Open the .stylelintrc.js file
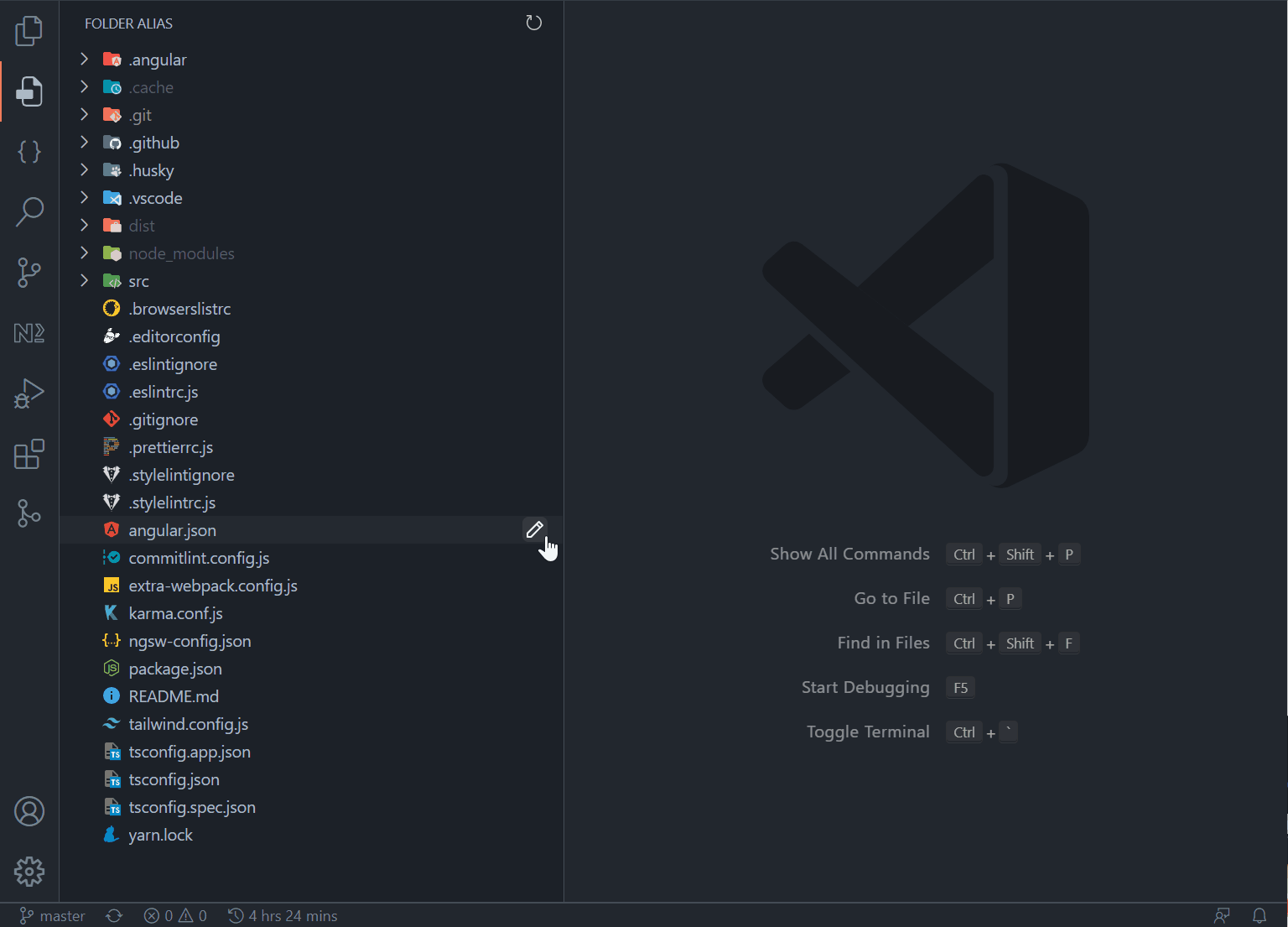The height and width of the screenshot is (927, 1288). click(311, 503)
